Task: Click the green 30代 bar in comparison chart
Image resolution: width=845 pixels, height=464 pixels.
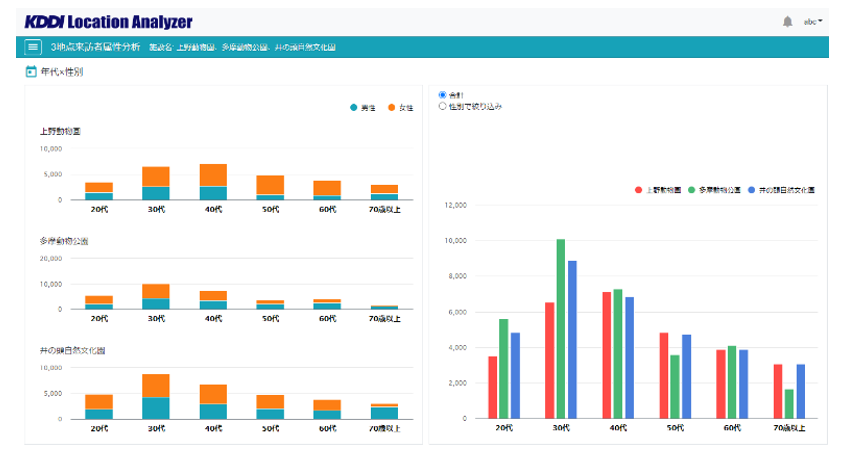Action: 561,328
